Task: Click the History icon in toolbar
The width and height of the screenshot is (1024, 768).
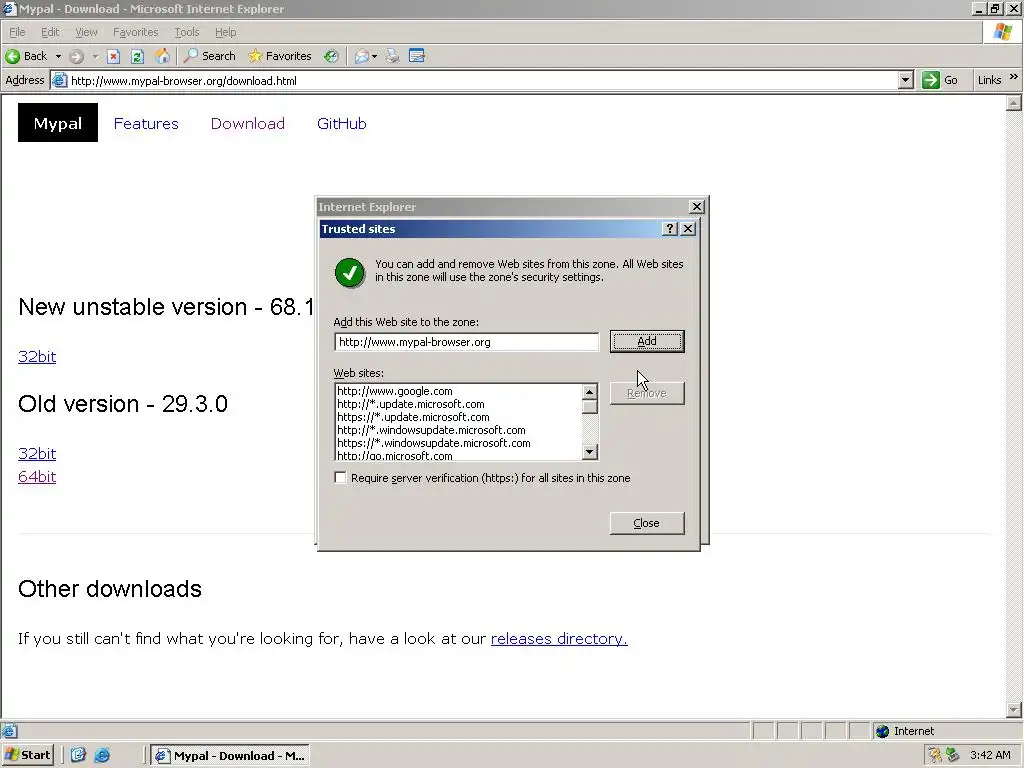Action: (x=332, y=56)
